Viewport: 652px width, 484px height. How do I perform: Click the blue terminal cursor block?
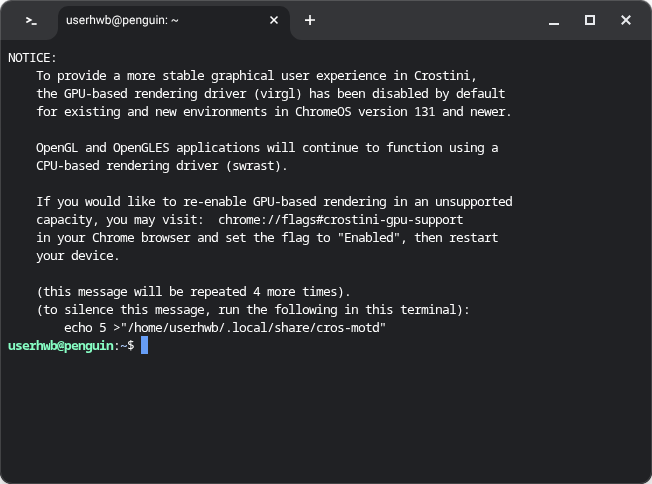coord(144,345)
